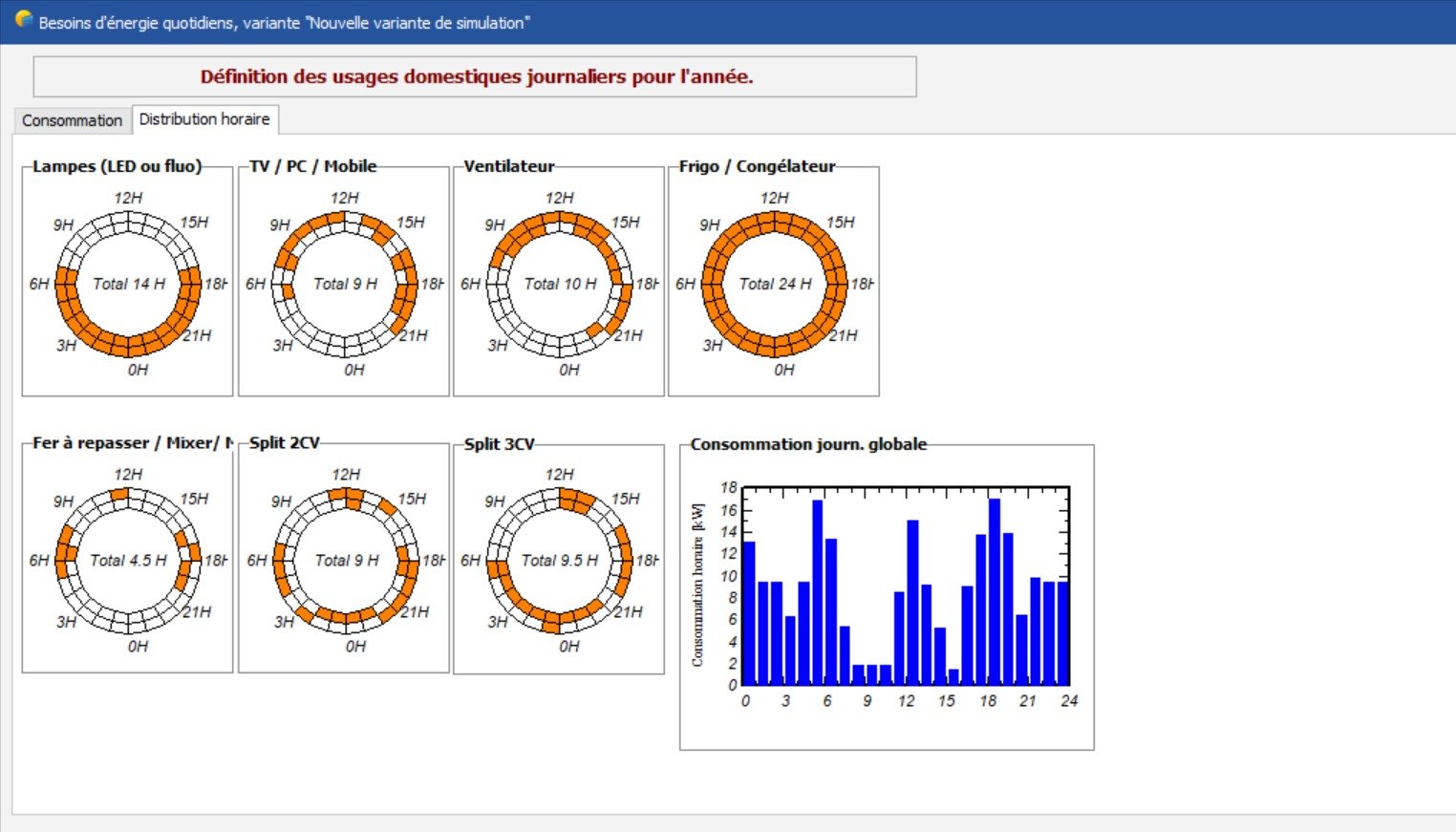Click the Consommation journ. globale bar chart
The width and height of the screenshot is (1456, 832).
pos(906,586)
